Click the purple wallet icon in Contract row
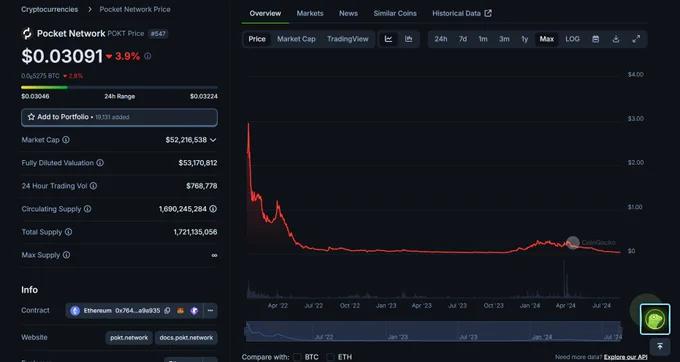Viewport: 680px width, 362px height. [x=194, y=310]
